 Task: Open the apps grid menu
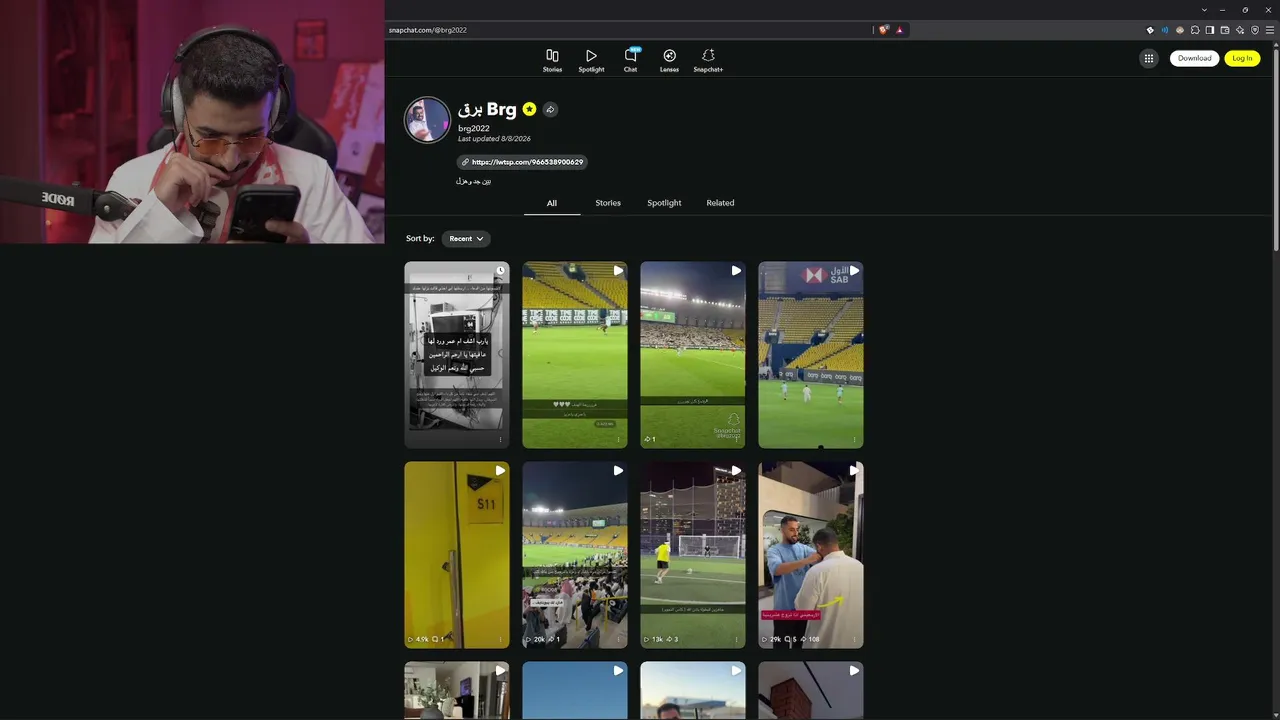[x=1148, y=58]
